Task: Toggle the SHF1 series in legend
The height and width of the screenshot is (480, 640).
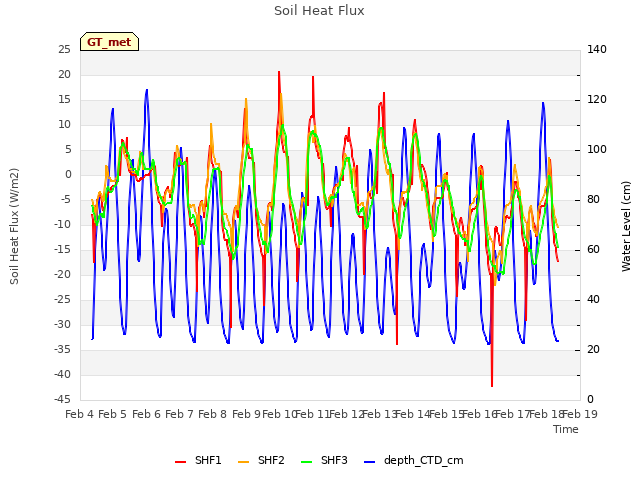Action: tap(198, 460)
